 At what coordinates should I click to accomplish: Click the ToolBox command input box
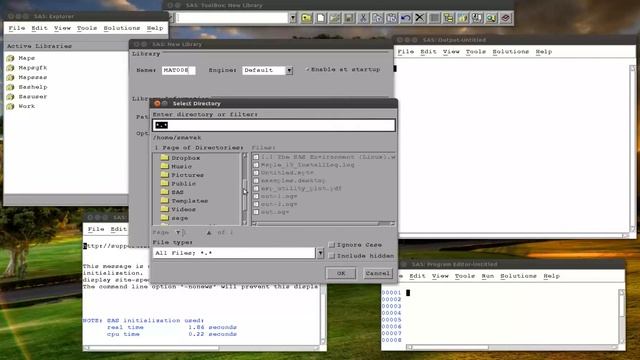[233, 18]
